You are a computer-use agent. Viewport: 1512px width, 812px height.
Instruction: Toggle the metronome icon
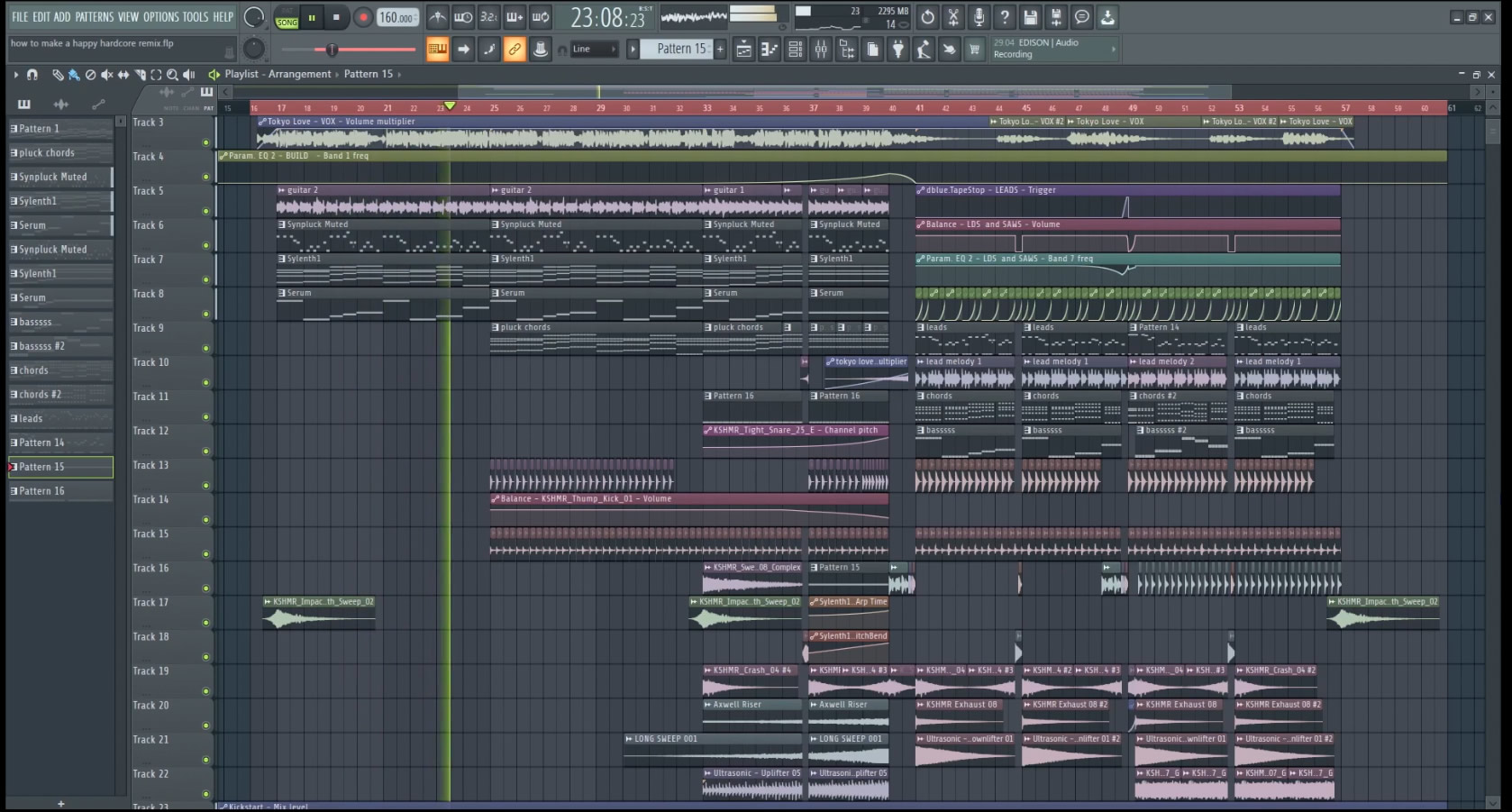(437, 17)
